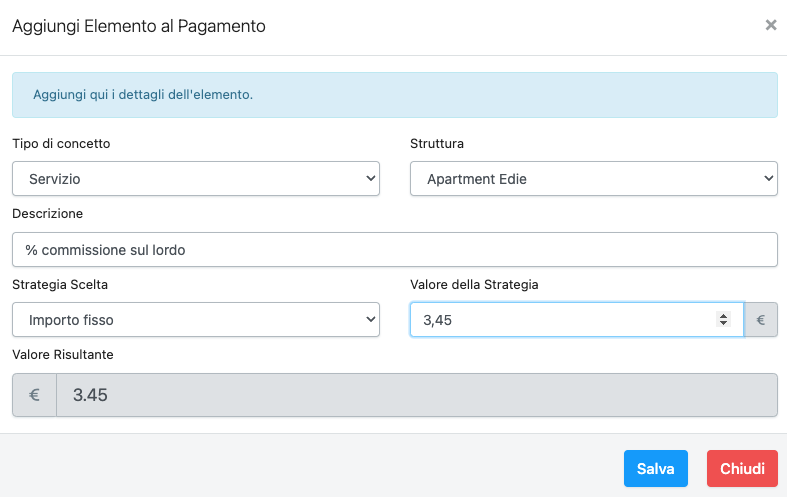Image resolution: width=787 pixels, height=497 pixels.
Task: Click the Descrizione text field
Action: point(394,250)
